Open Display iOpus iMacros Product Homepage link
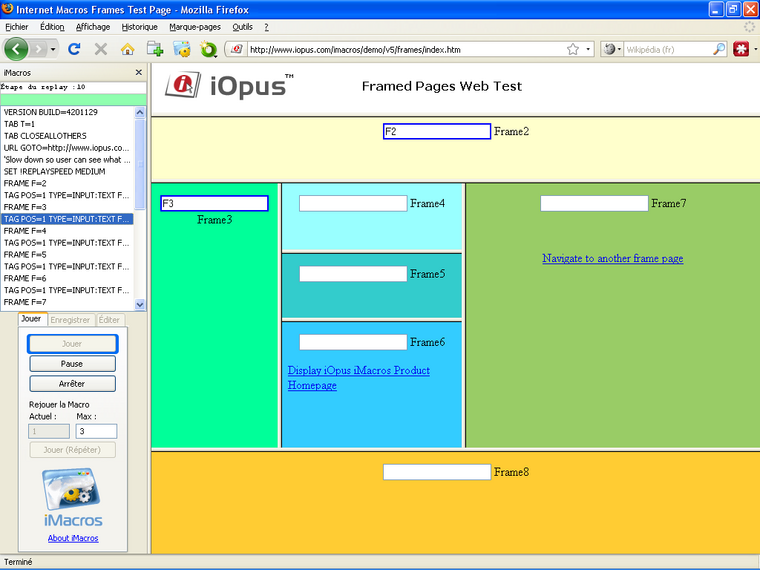760x570 pixels. 359,378
